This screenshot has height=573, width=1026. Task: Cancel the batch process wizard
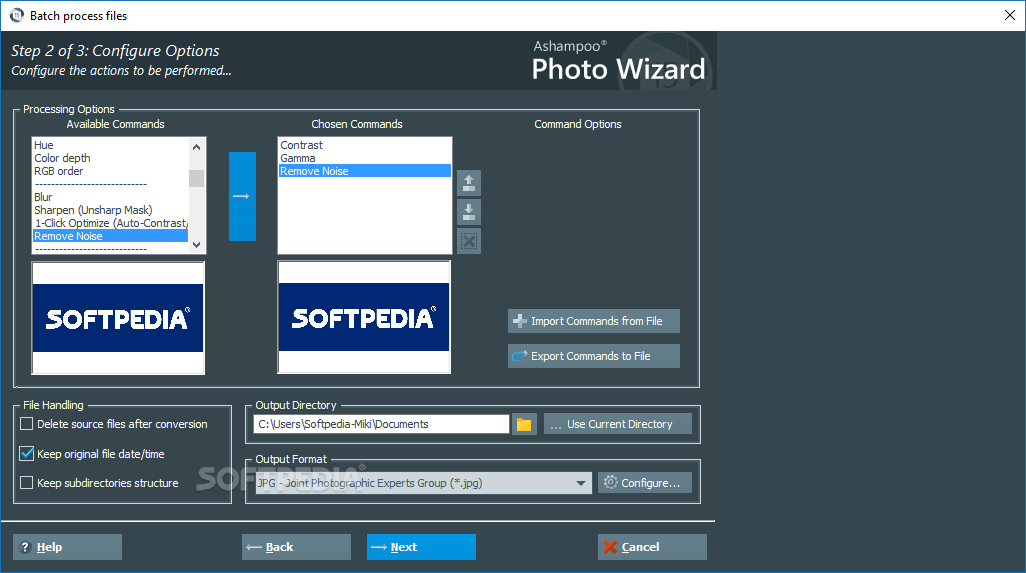[652, 547]
